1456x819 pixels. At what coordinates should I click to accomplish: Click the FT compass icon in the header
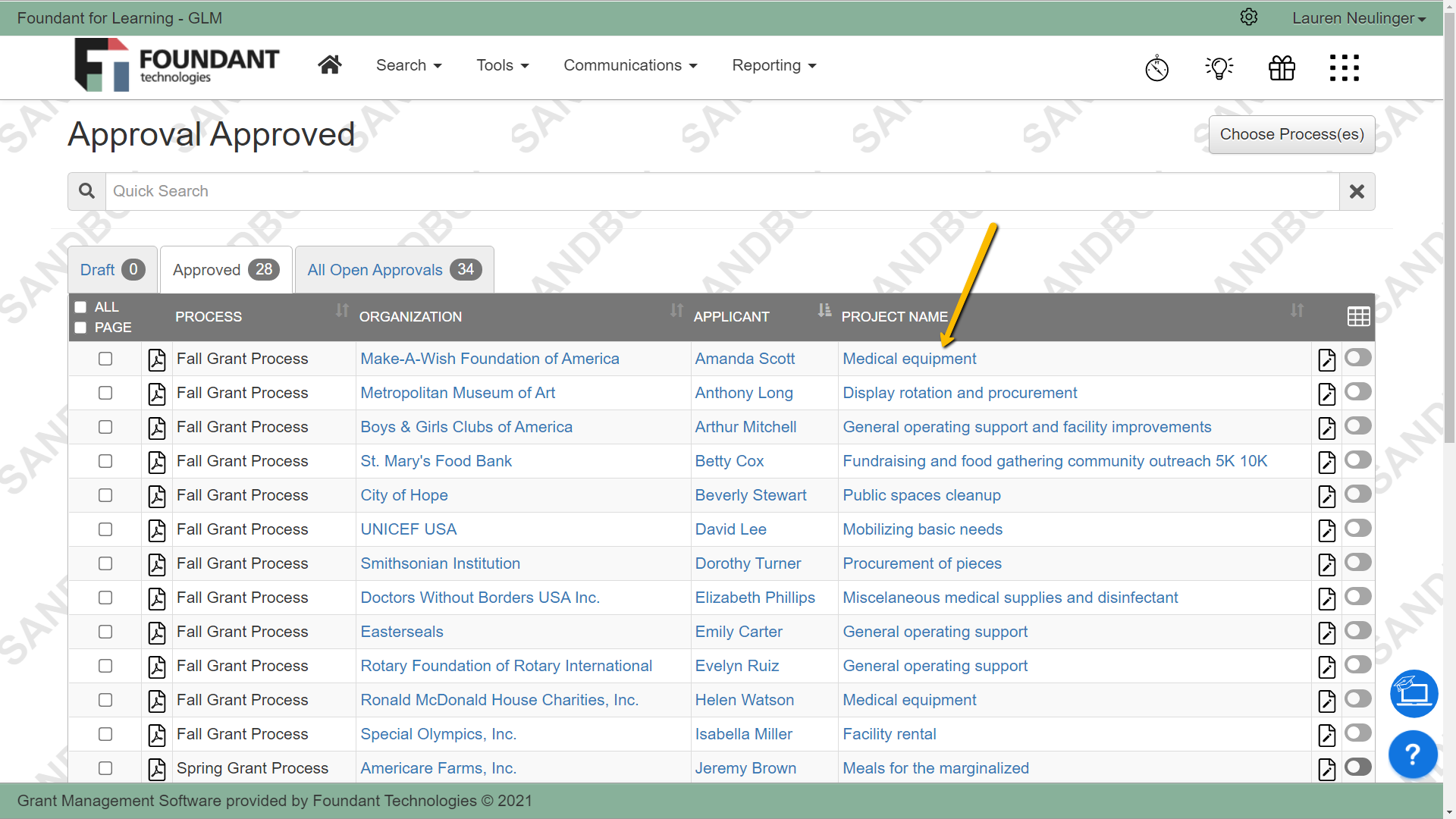click(1157, 67)
